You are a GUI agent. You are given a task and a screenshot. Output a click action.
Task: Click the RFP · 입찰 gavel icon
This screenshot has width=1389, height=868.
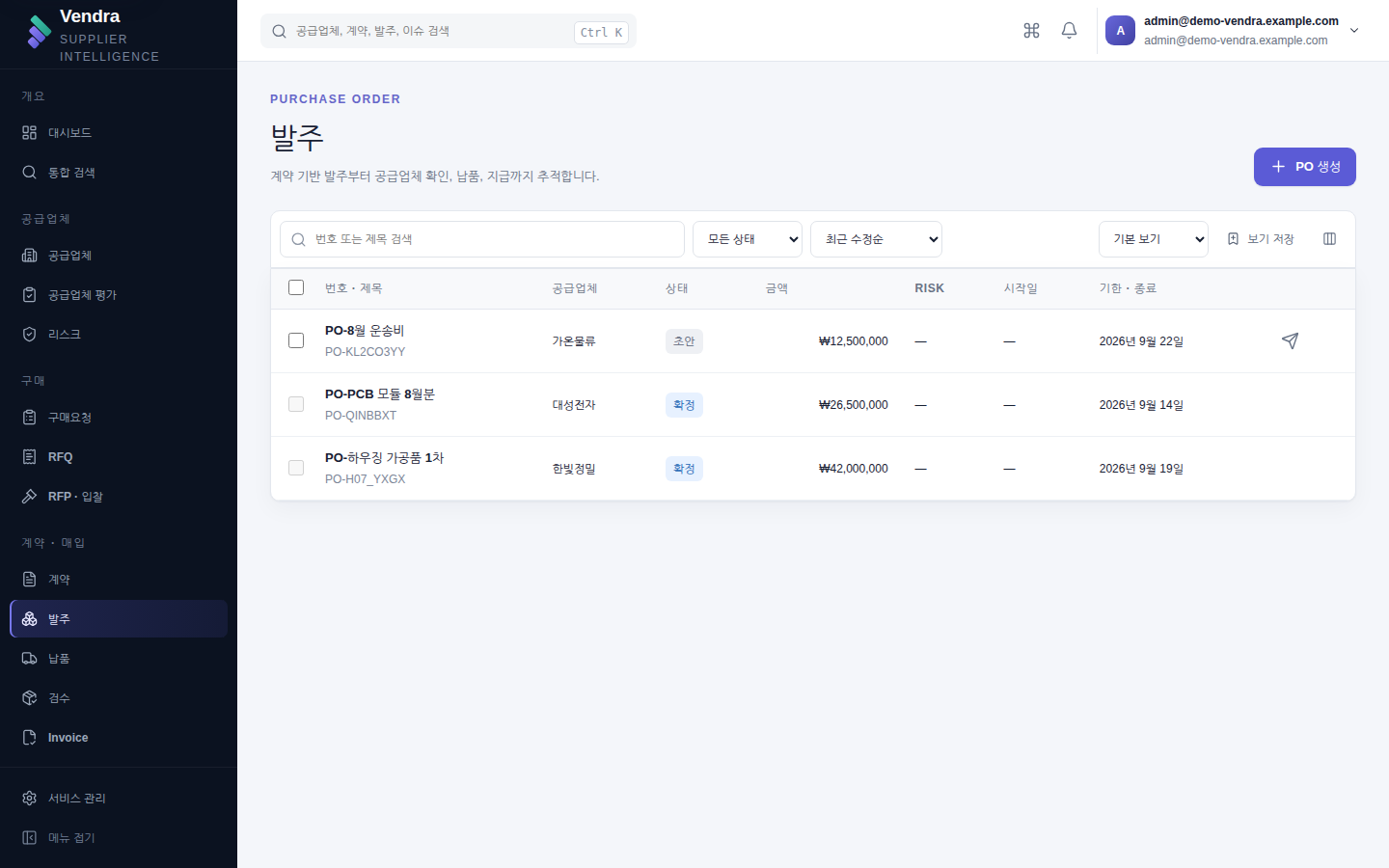tap(29, 496)
